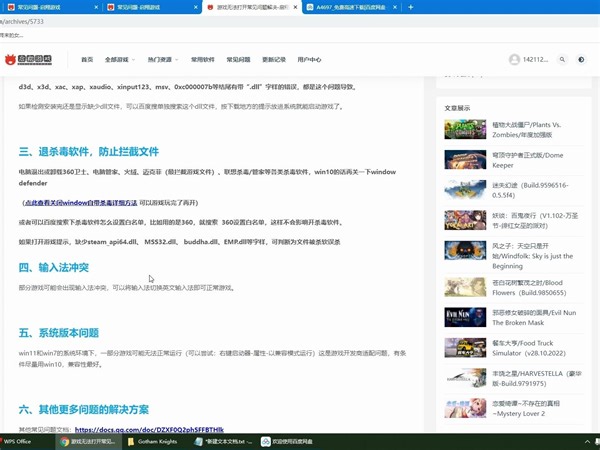Image resolution: width=600 pixels, height=450 pixels.
Task: Open the Build.9596516-0.5.5f4 article title
Action: (530, 190)
